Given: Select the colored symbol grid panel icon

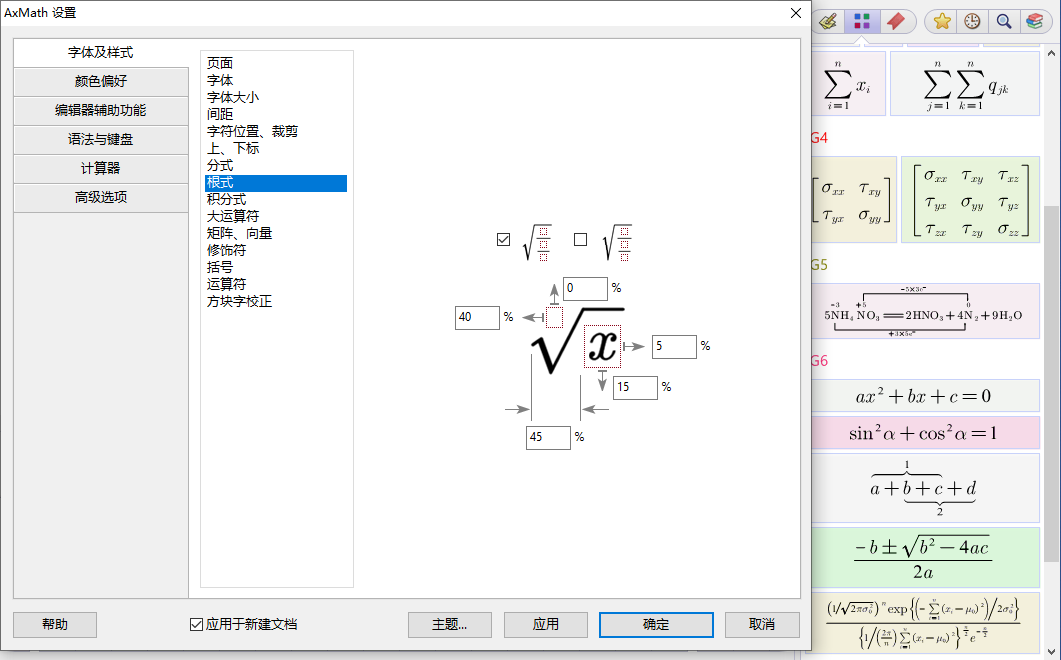Looking at the screenshot, I should [x=861, y=20].
